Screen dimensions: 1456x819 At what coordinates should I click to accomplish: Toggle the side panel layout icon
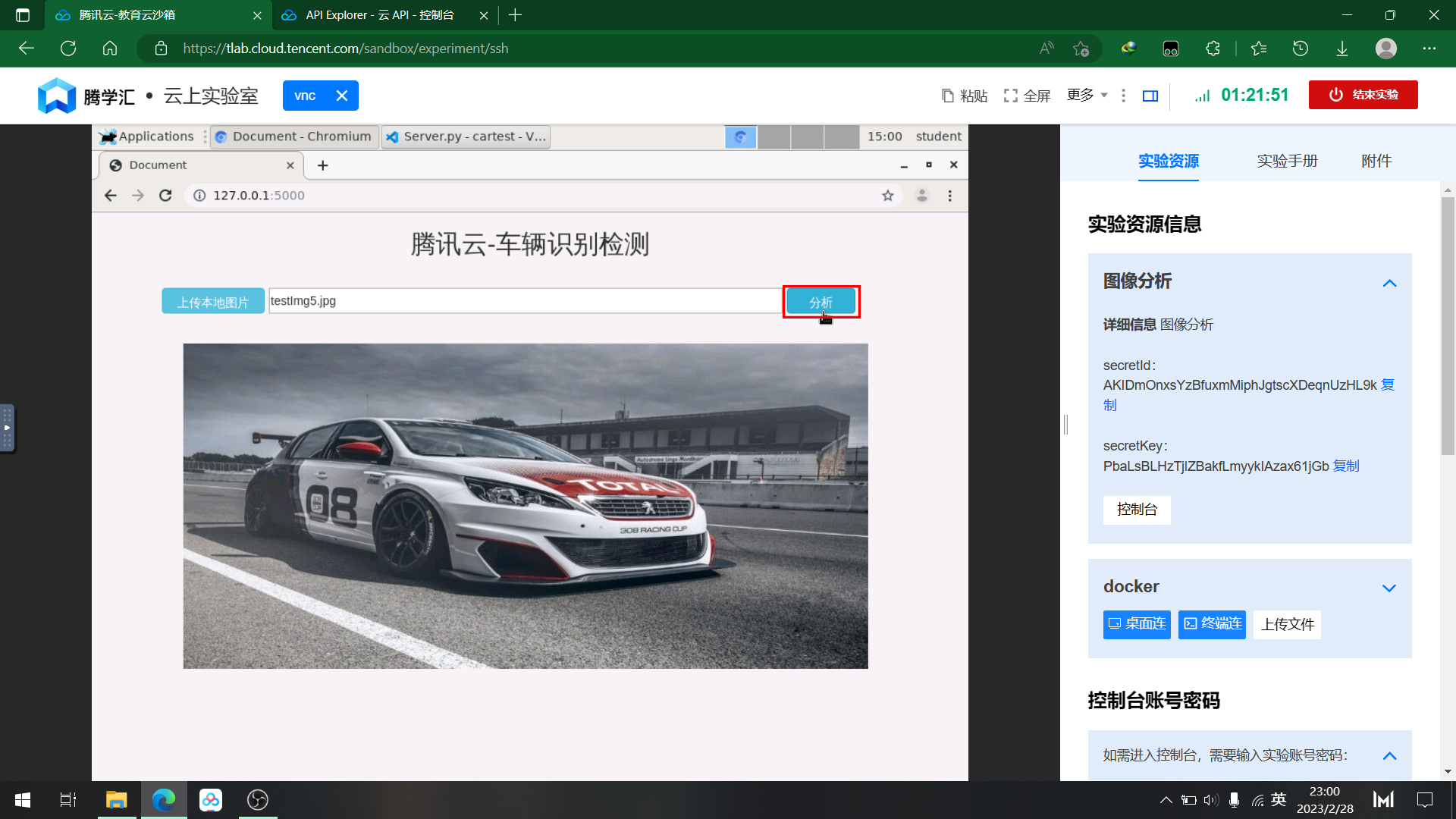[x=1150, y=96]
